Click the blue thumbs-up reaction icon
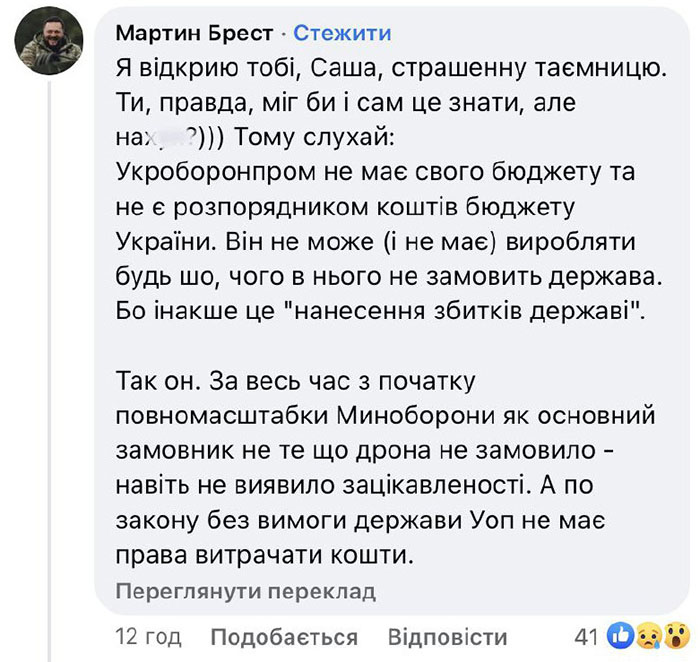The width and height of the screenshot is (700, 662). point(619,635)
